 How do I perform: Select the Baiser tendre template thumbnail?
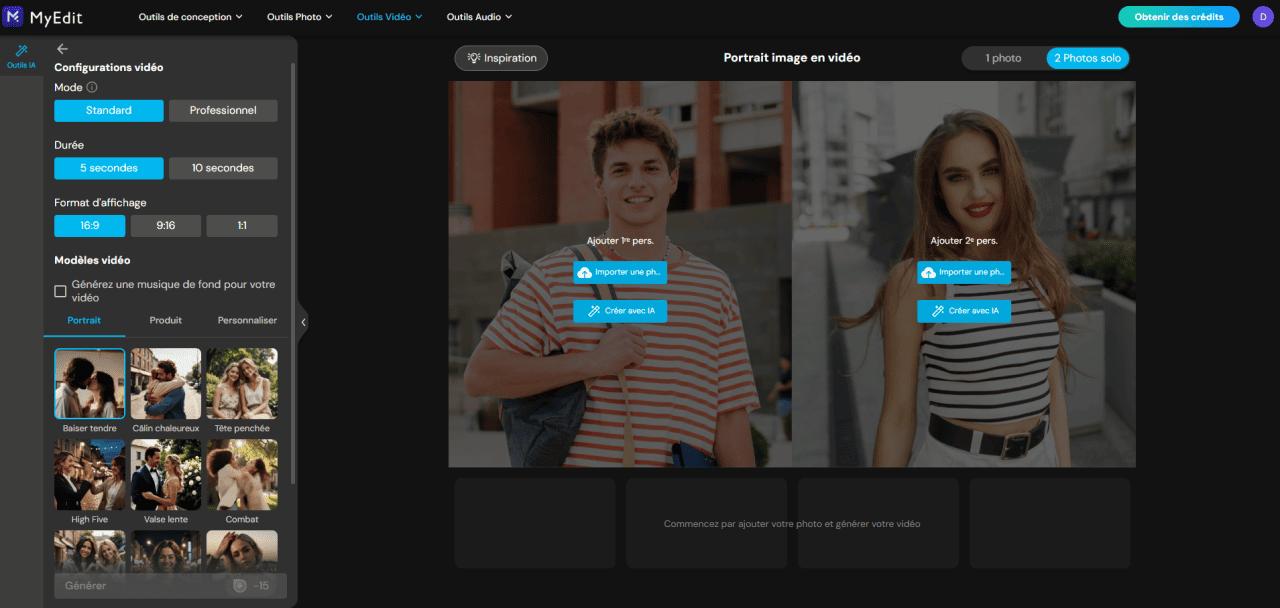point(90,383)
